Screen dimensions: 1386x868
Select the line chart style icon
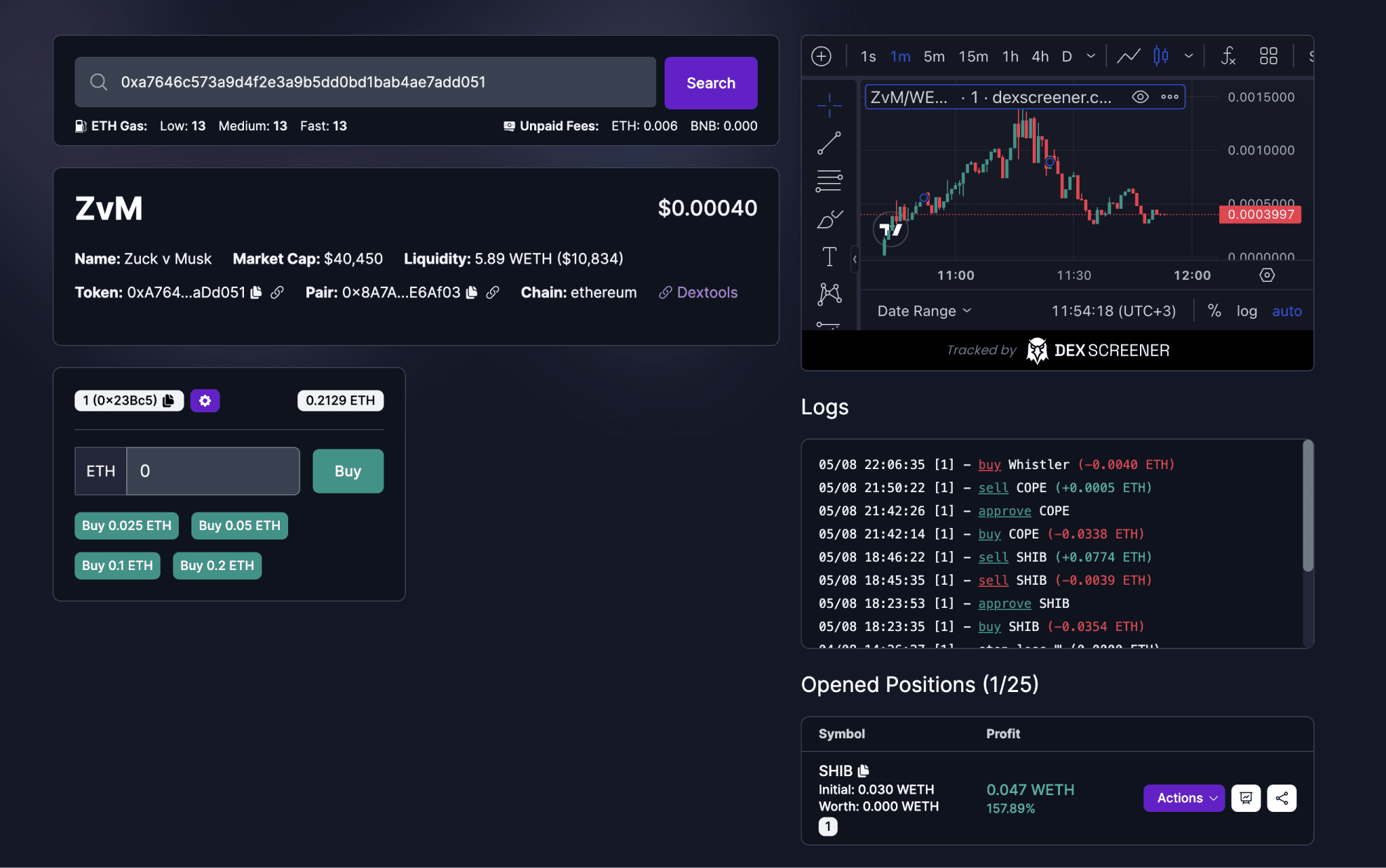(1128, 56)
